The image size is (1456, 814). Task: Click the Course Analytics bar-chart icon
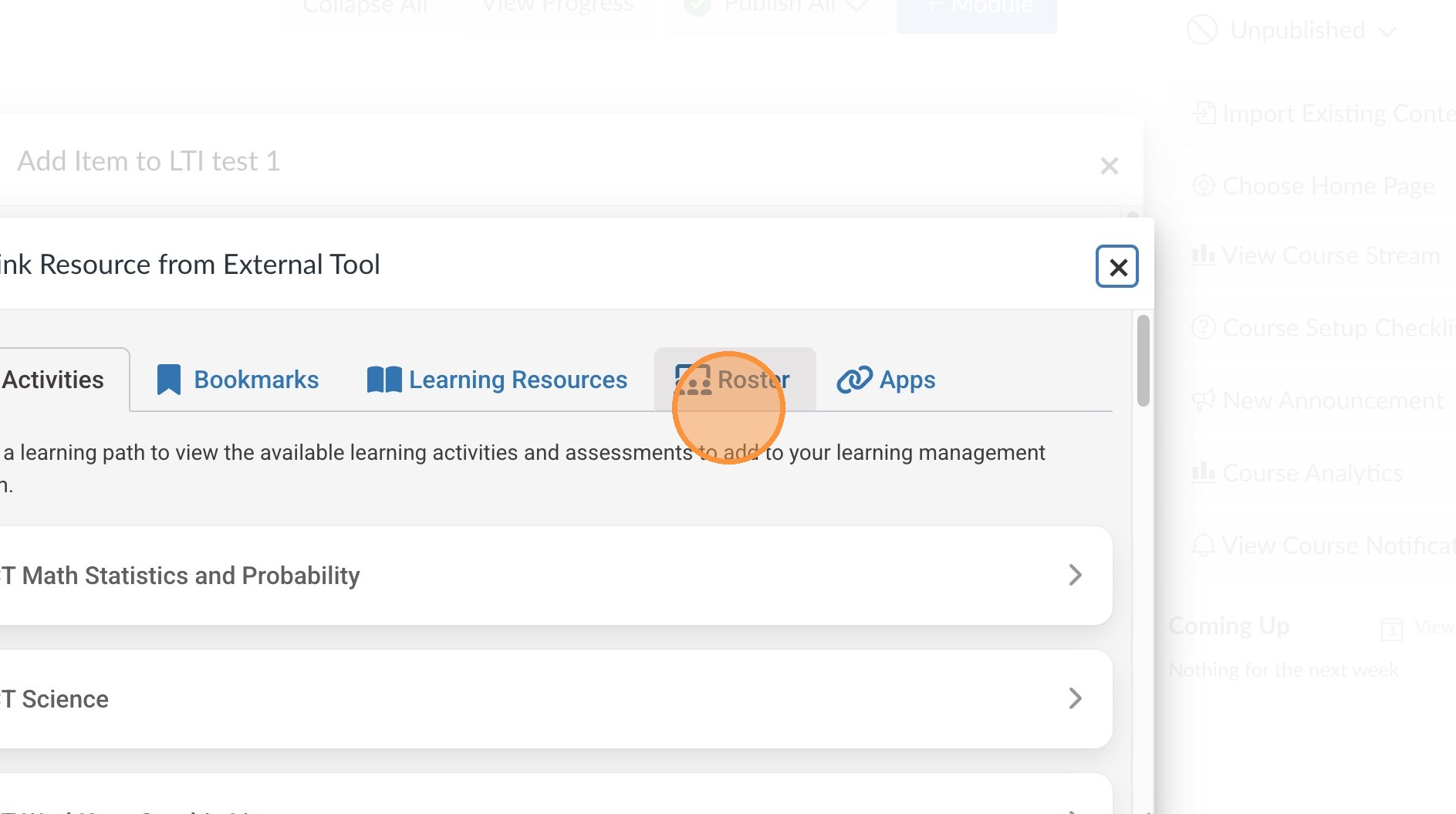tap(1203, 473)
